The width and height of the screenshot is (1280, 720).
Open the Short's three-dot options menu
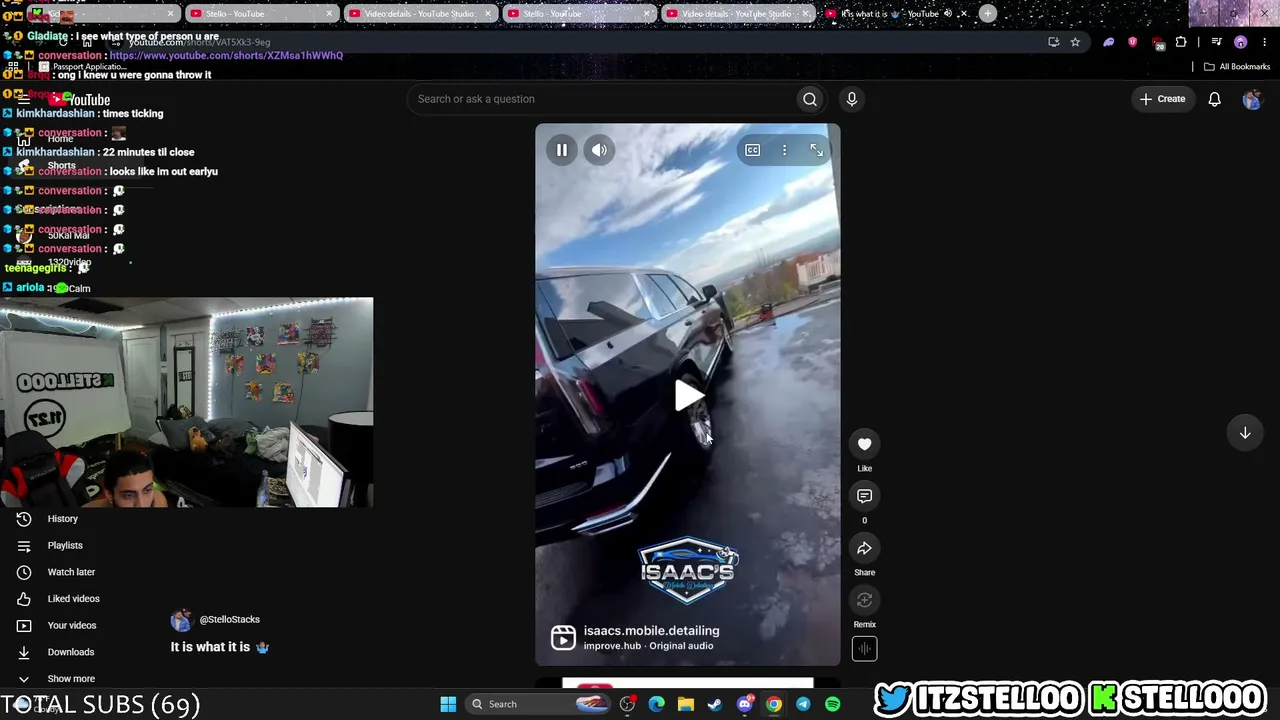784,150
